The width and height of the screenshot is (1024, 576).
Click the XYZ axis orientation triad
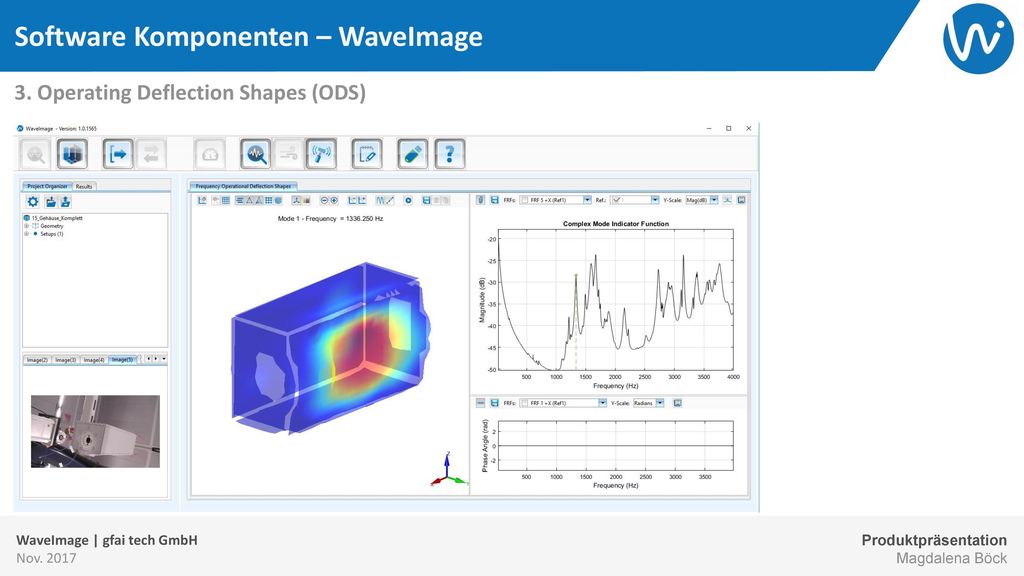(x=449, y=470)
